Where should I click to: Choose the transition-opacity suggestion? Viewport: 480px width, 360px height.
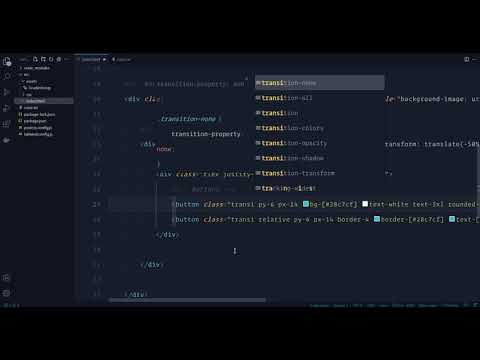tap(320, 143)
